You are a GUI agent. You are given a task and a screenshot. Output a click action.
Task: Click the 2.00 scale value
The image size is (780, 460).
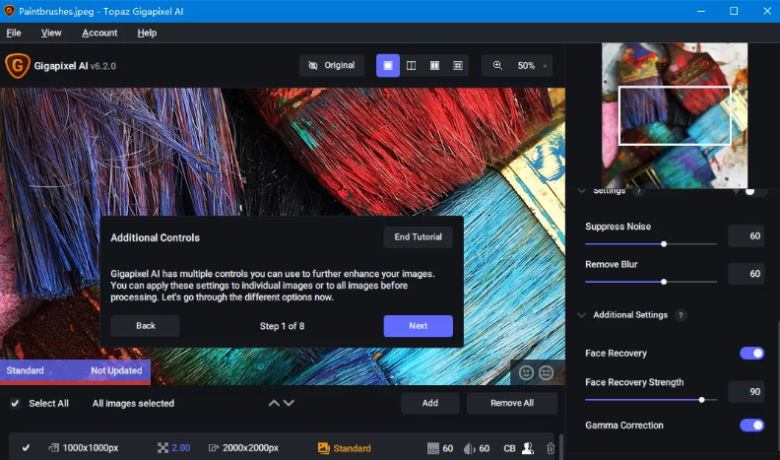coord(181,448)
